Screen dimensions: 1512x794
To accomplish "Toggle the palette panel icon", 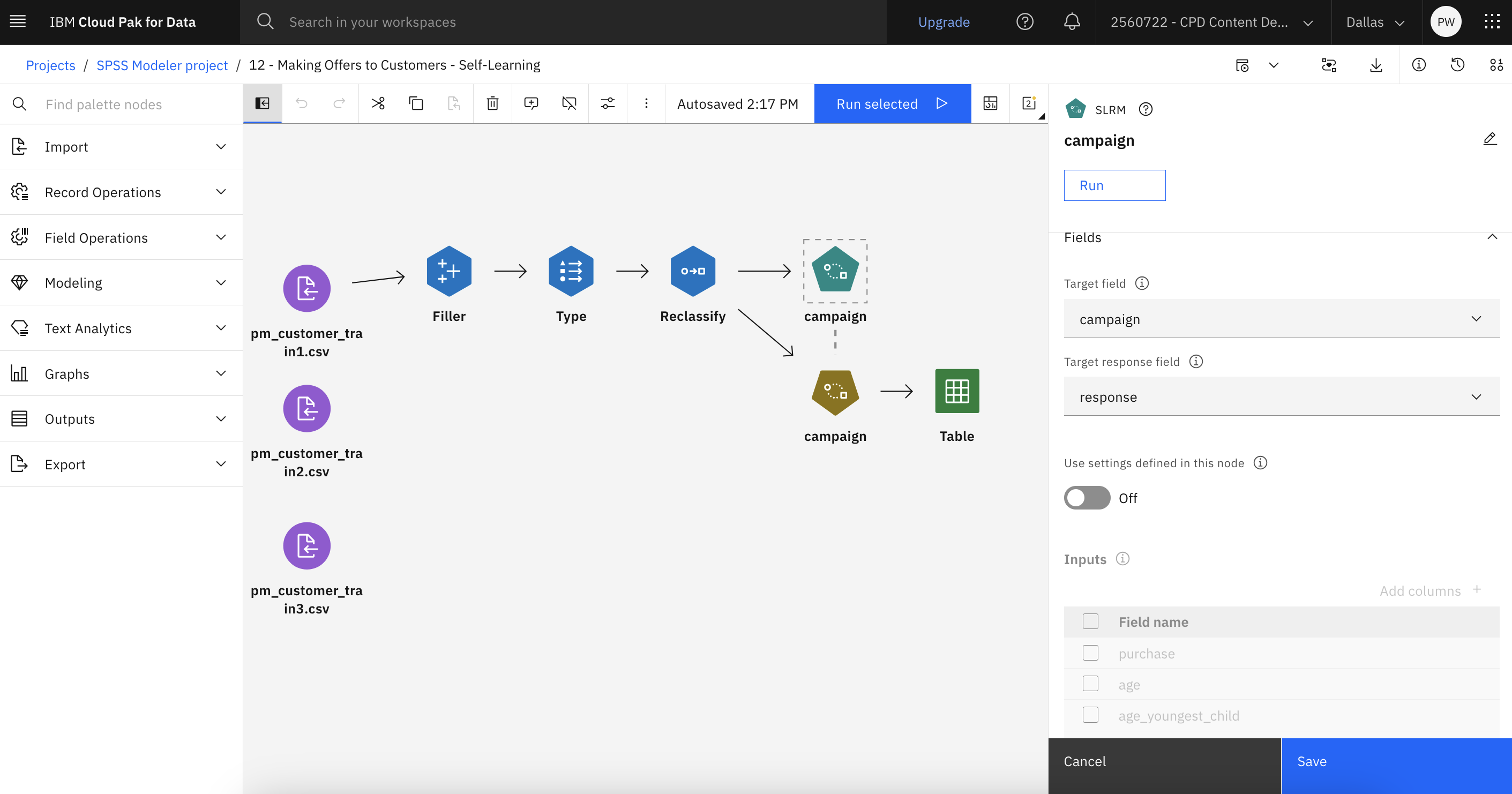I will (263, 104).
